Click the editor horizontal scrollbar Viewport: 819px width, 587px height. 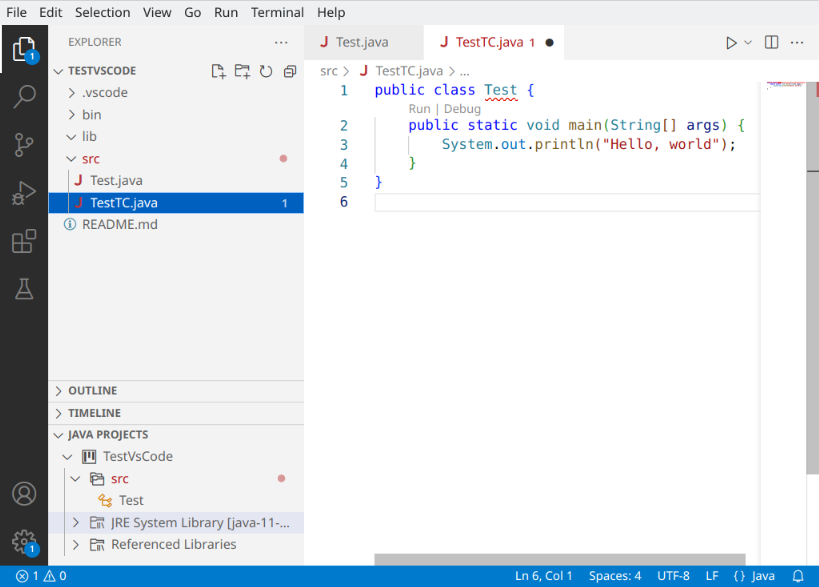tap(560, 559)
